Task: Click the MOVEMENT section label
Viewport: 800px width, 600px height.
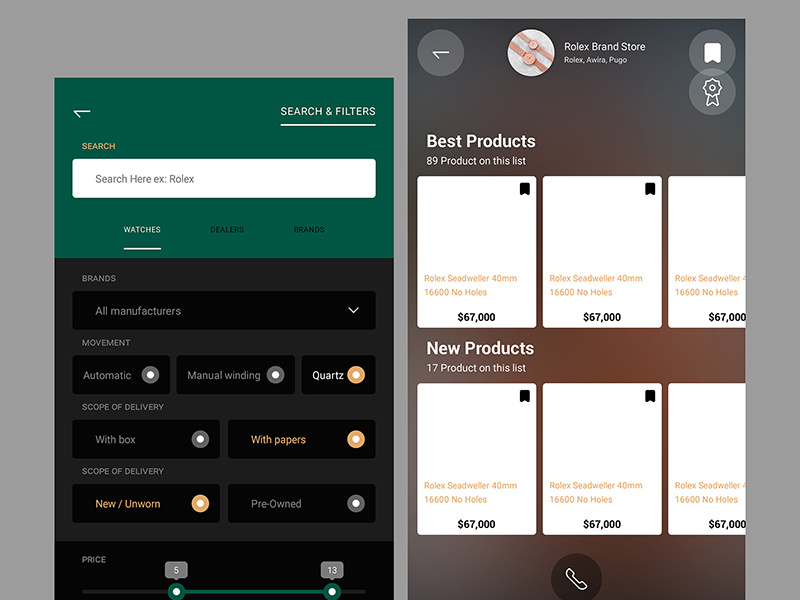Action: [106, 343]
